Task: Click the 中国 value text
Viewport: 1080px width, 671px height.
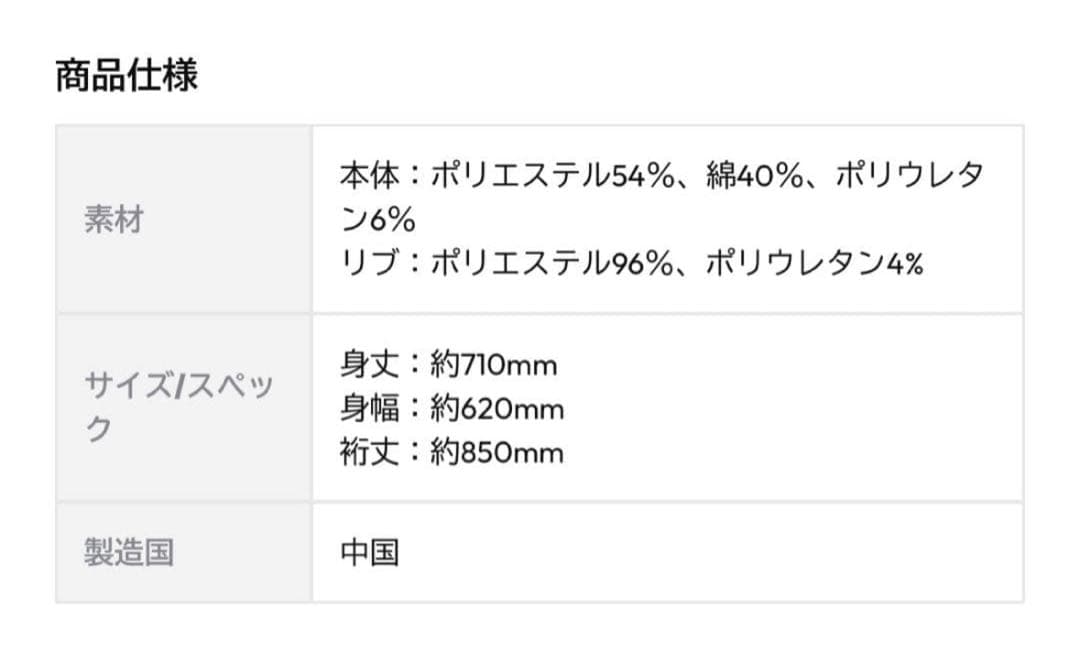Action: [x=369, y=552]
